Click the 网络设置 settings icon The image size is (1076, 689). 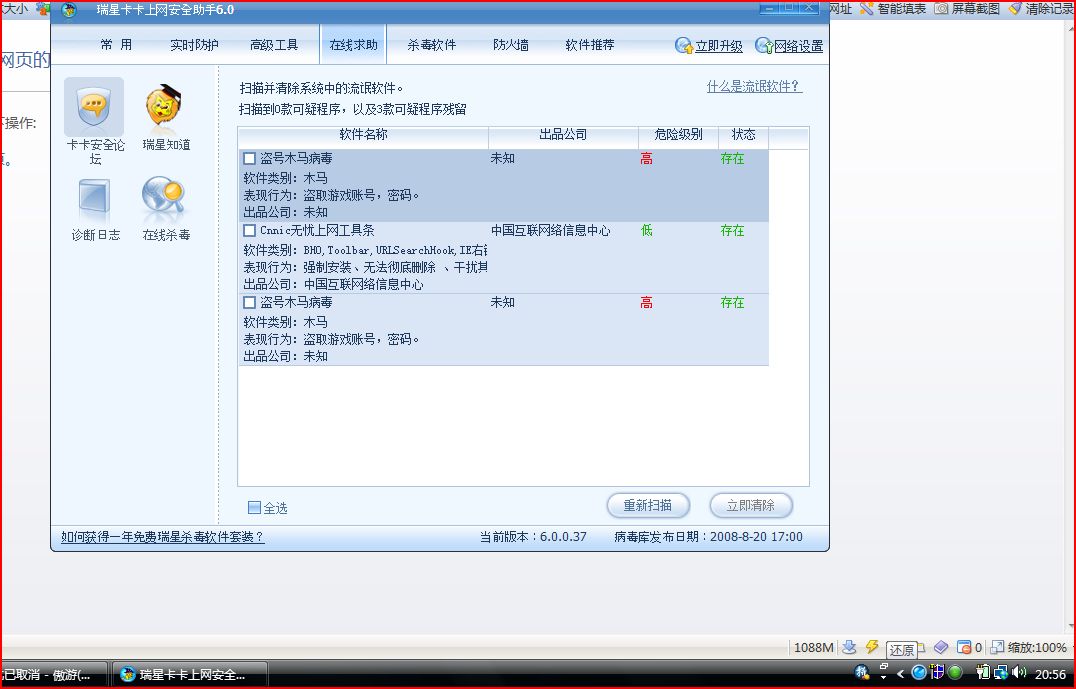pyautogui.click(x=764, y=46)
